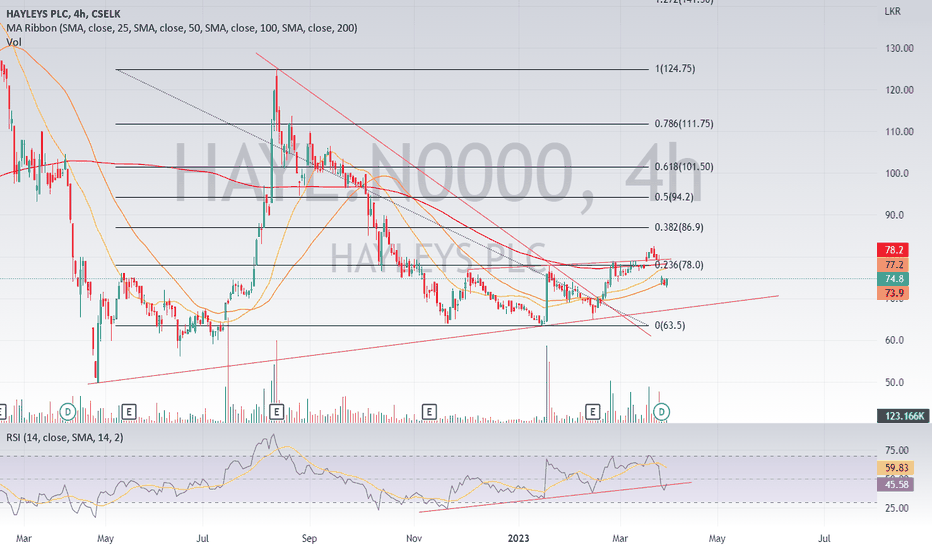Image resolution: width=932 pixels, height=550 pixels.
Task: Open the earliest D dividend marker
Action: pos(68,411)
